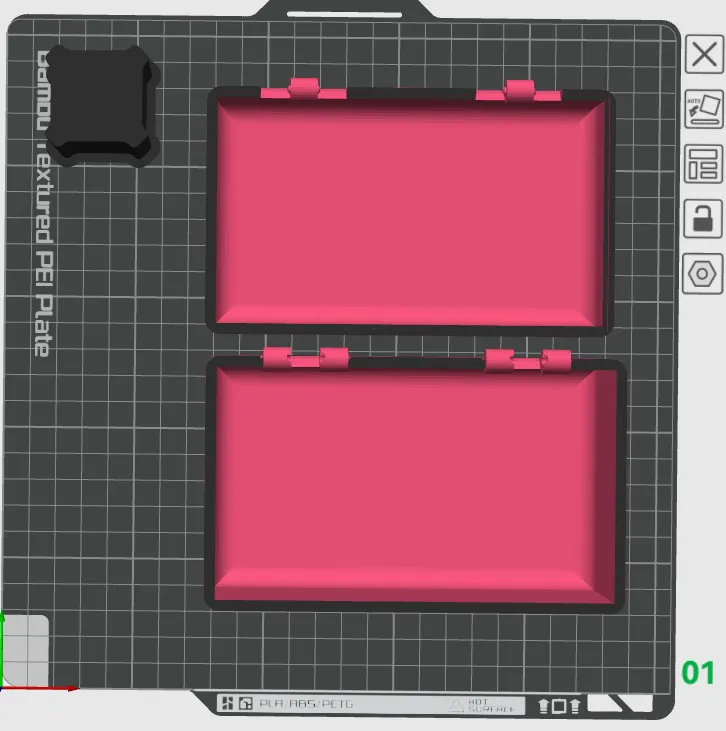Click the plate number 01 label
This screenshot has height=731, width=726.
coord(698,673)
